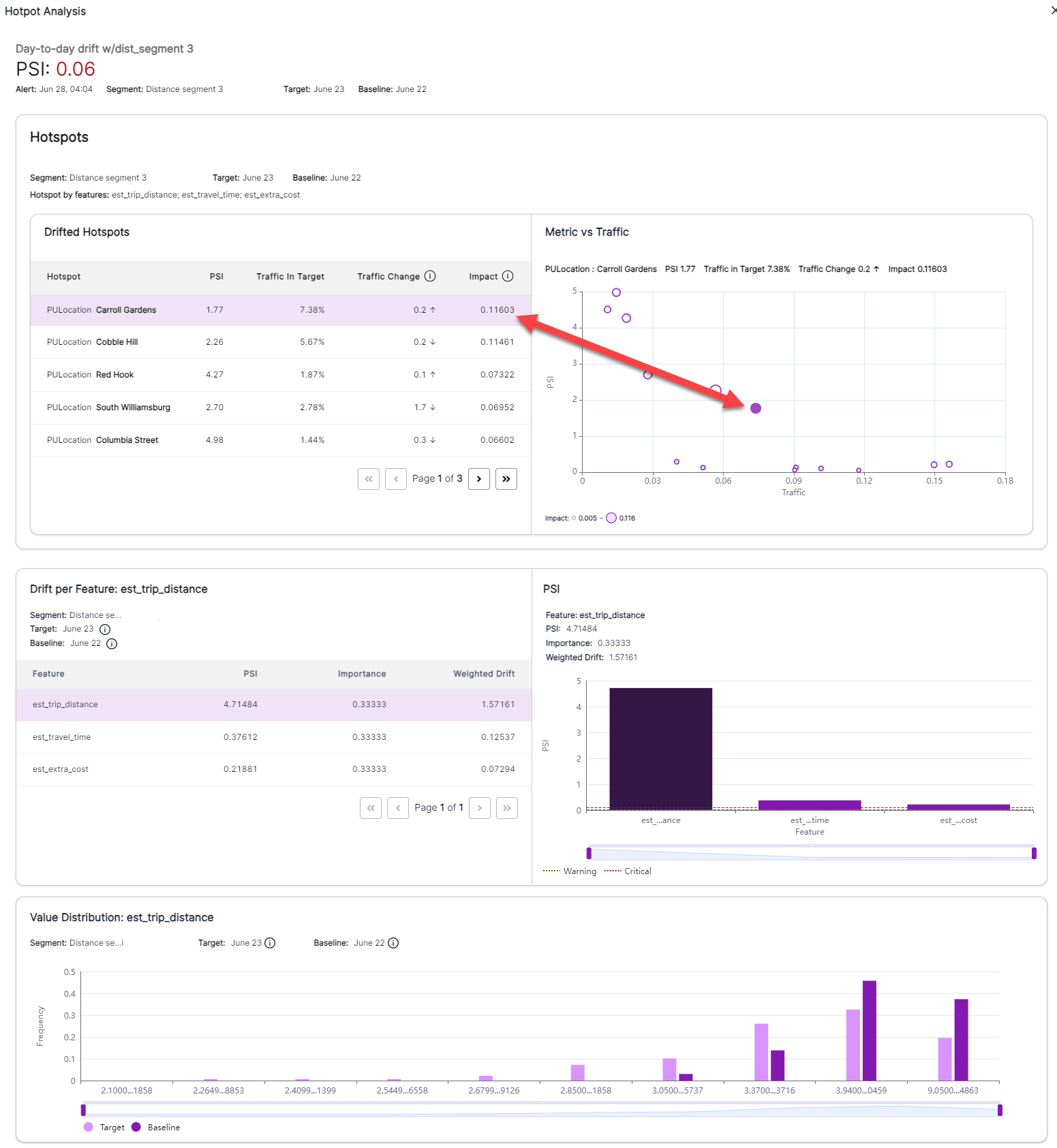The height and width of the screenshot is (1148, 1057).
Task: Click last page button in Drift per Feature
Action: (x=507, y=808)
